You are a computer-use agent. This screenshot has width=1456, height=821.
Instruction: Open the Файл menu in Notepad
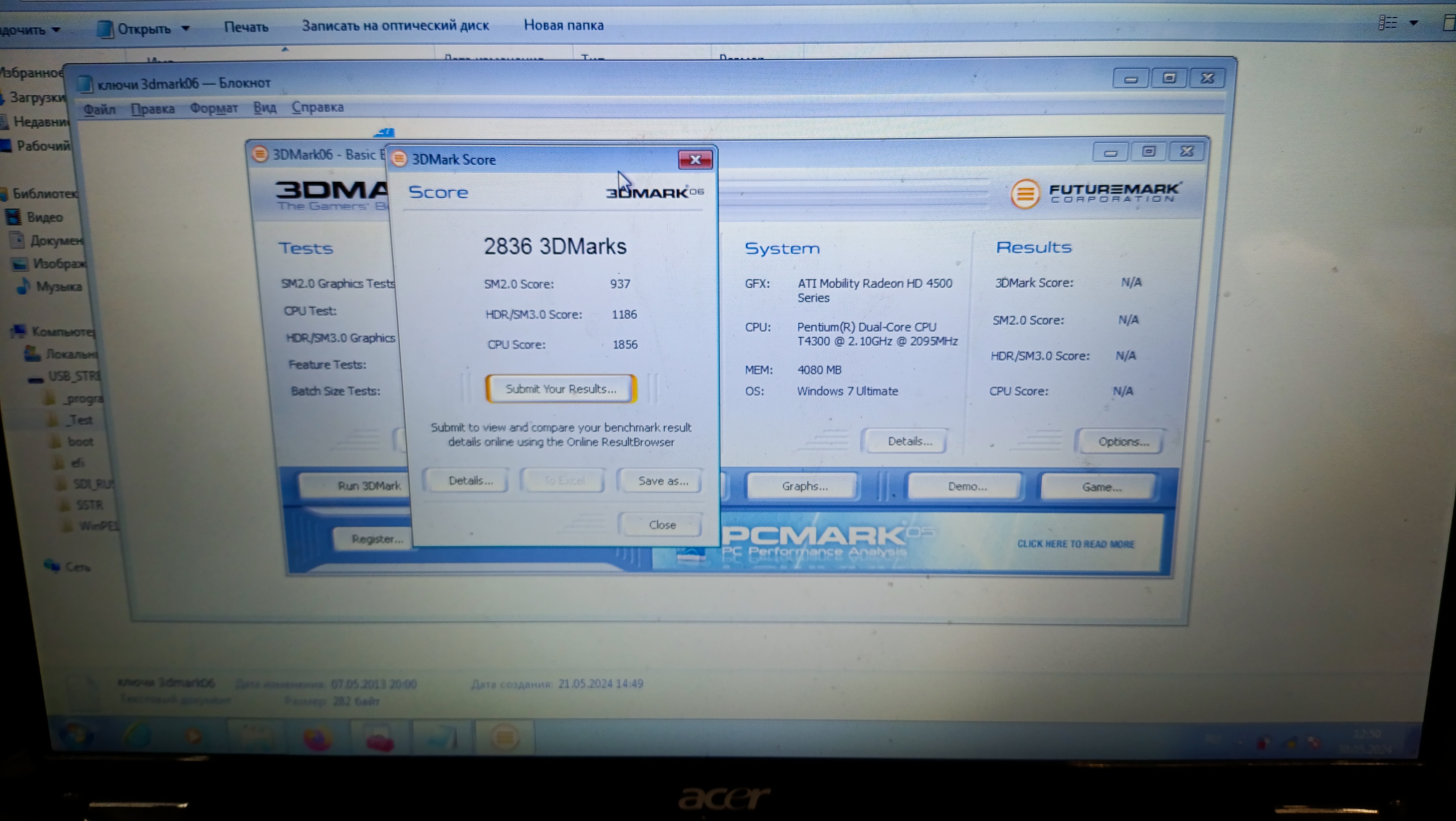point(99,109)
